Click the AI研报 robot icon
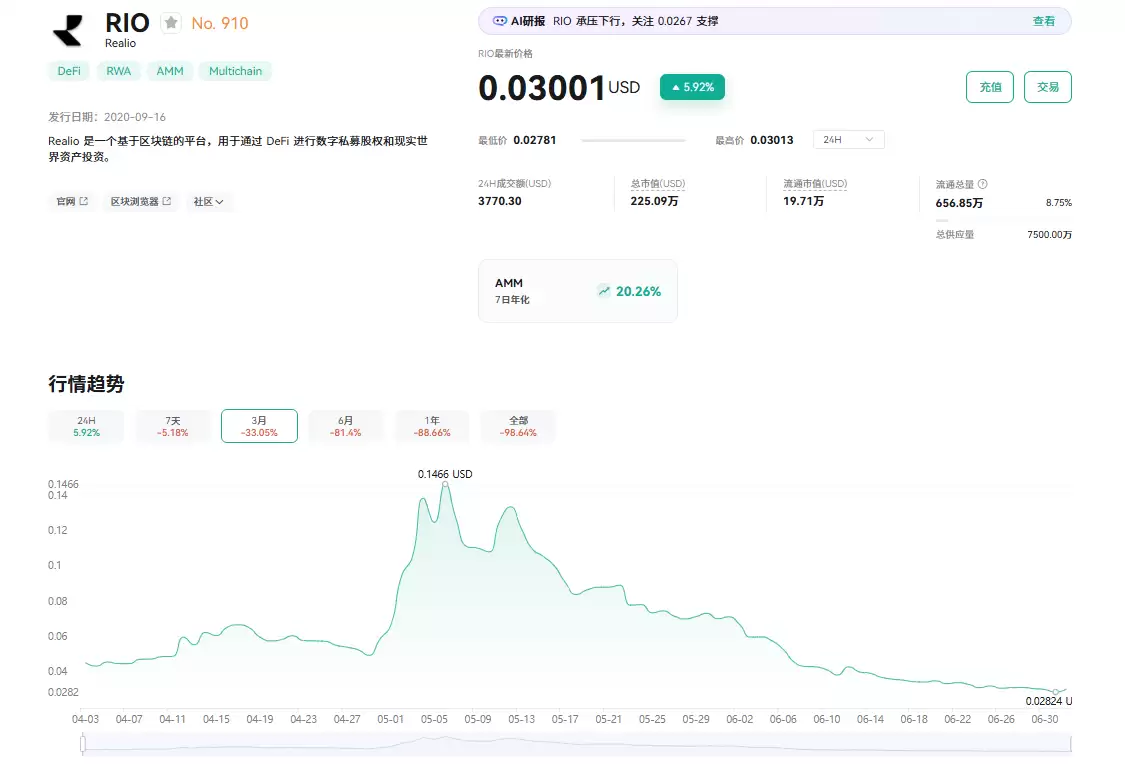This screenshot has width=1125, height=776. pyautogui.click(x=499, y=22)
